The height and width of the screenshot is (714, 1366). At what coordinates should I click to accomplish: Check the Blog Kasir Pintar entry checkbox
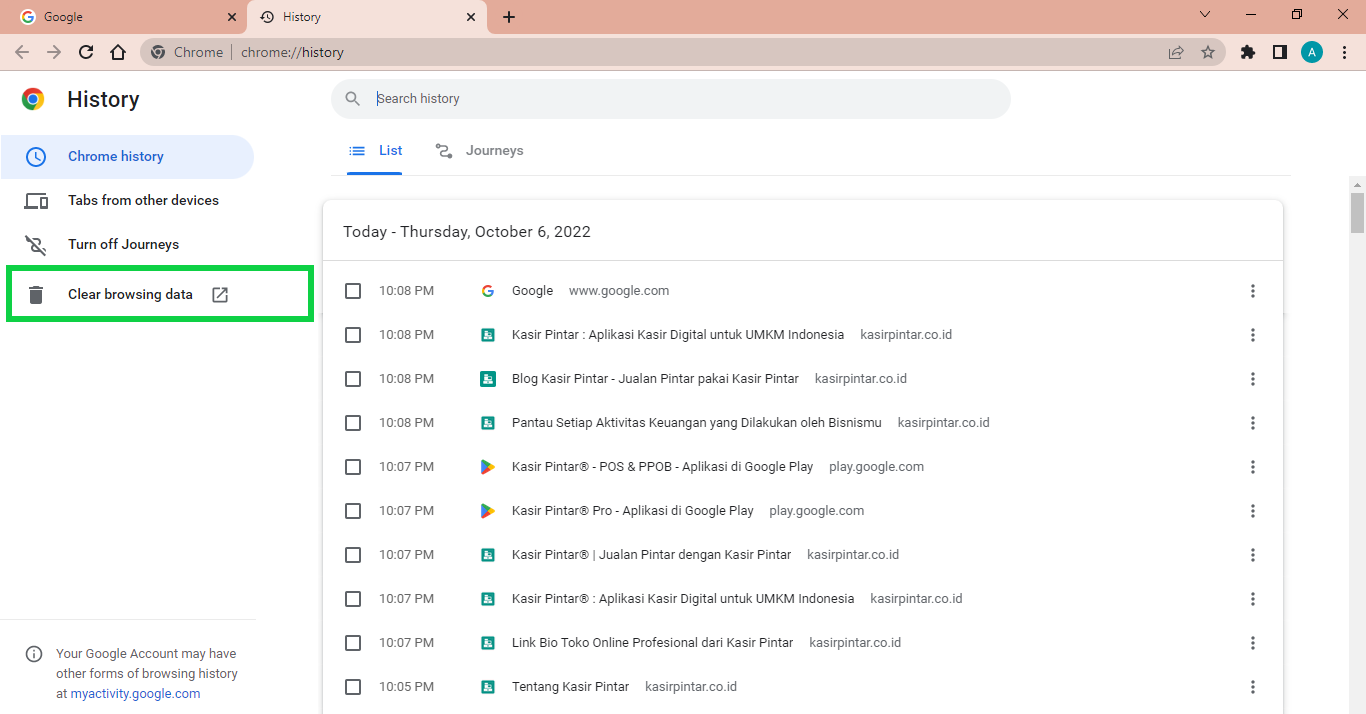coord(353,379)
